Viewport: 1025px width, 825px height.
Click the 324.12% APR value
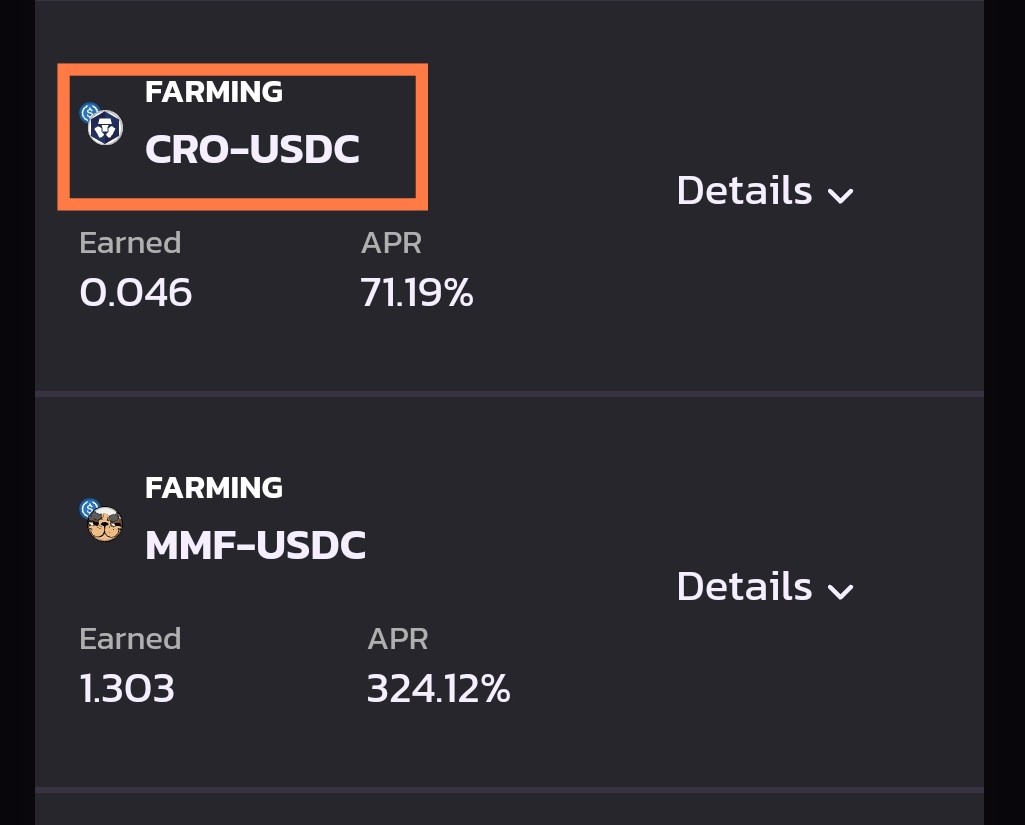click(439, 688)
